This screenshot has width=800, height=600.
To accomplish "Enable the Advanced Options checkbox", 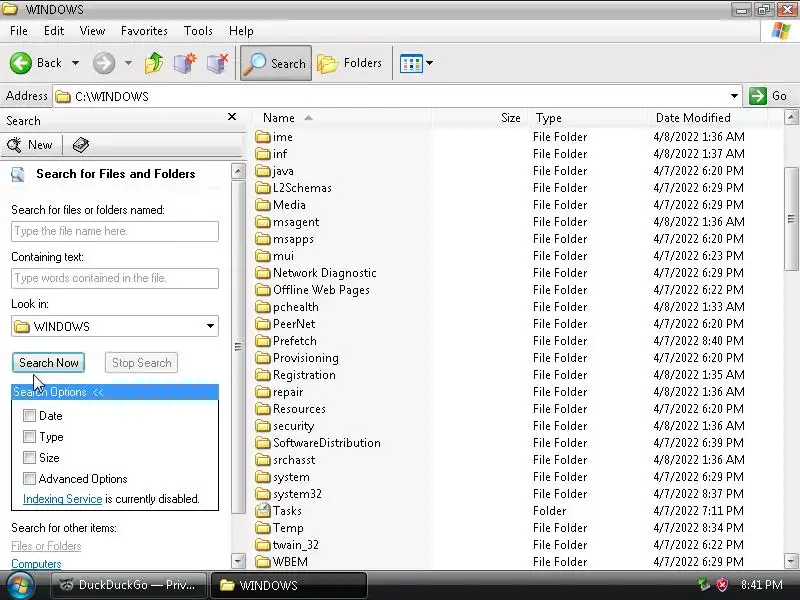I will 29,479.
